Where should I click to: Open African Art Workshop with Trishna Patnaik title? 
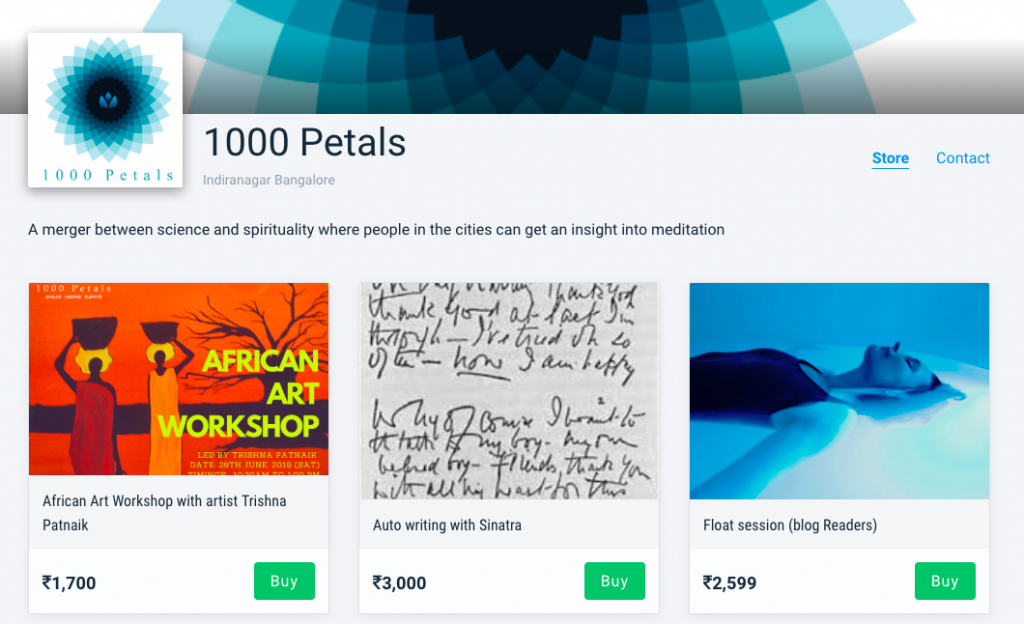coord(165,512)
